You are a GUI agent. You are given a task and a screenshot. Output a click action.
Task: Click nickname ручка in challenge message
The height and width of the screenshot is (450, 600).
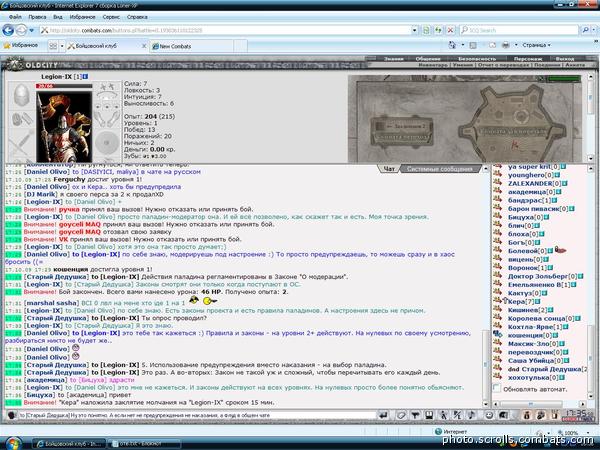69,209
